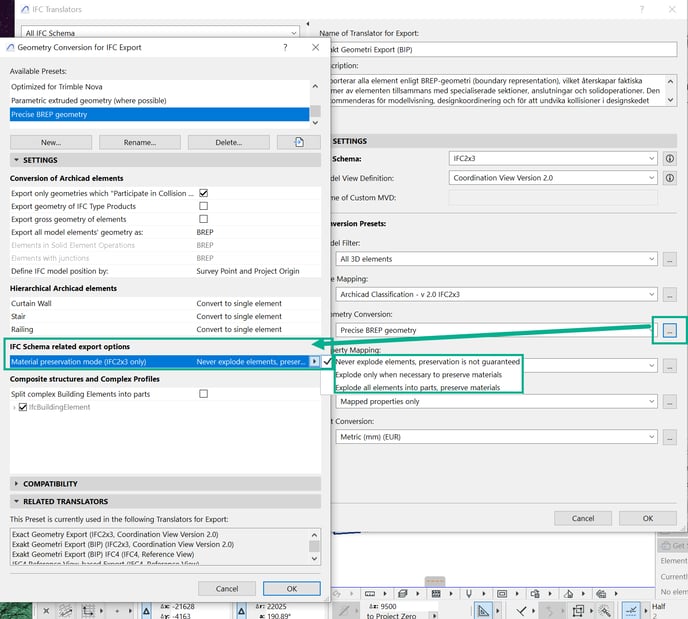Open ellipsis button beside Mapped properties only

[x=670, y=401]
